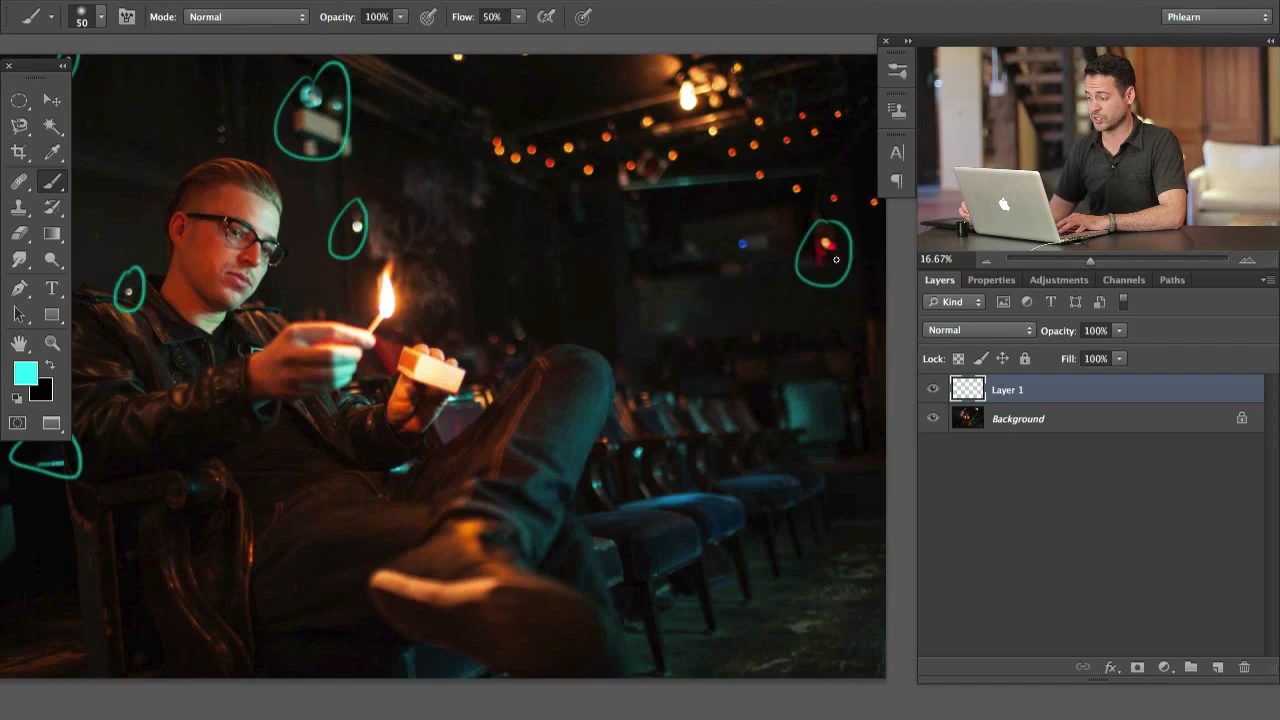Open the layer Opacity dropdown arrow
1280x720 pixels.
coord(1120,331)
